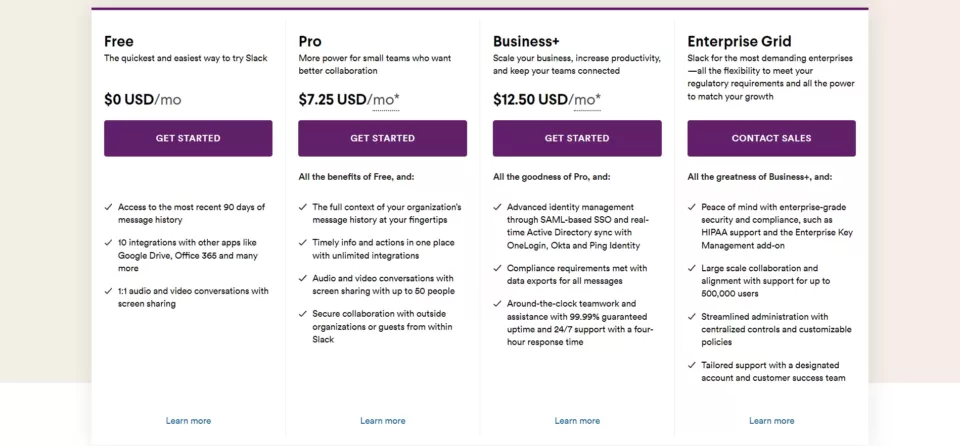Click Get Started under the Business+ plan
Image resolution: width=960 pixels, height=446 pixels.
[x=577, y=138]
